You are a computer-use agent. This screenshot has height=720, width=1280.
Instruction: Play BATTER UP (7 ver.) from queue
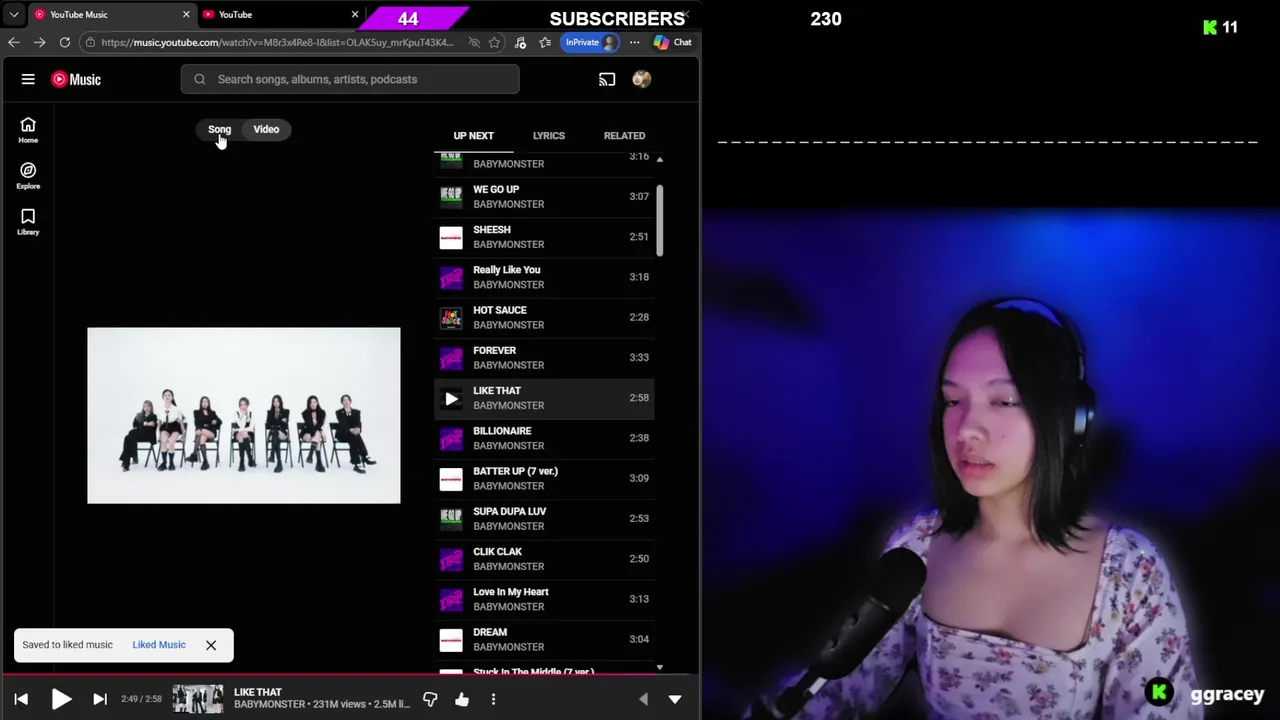(x=545, y=478)
